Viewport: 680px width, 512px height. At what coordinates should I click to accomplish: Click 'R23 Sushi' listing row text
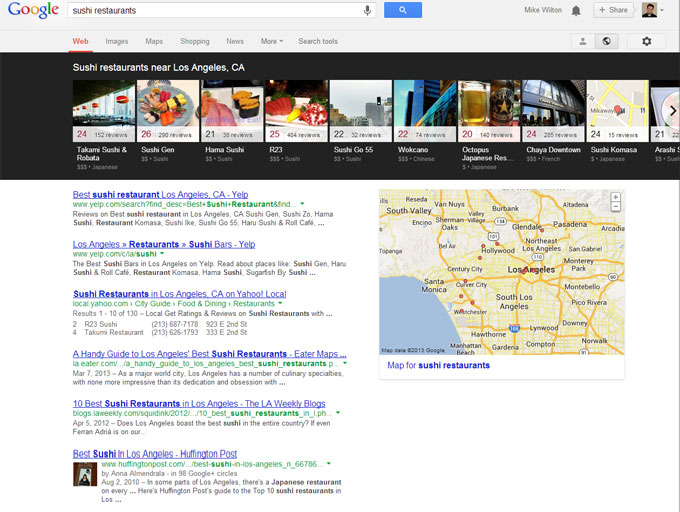101,324
